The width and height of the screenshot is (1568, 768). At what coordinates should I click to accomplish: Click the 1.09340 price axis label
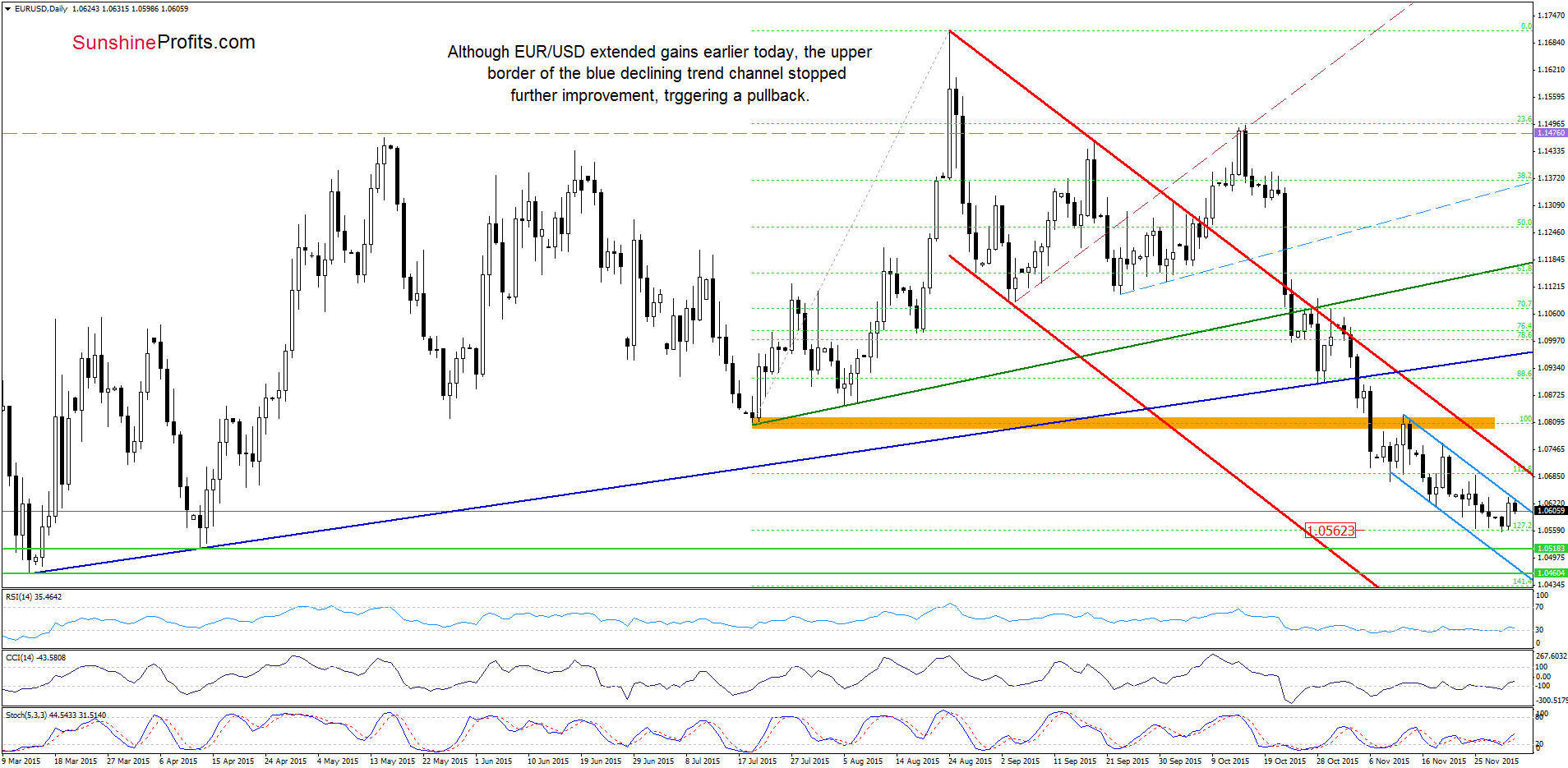click(1551, 368)
